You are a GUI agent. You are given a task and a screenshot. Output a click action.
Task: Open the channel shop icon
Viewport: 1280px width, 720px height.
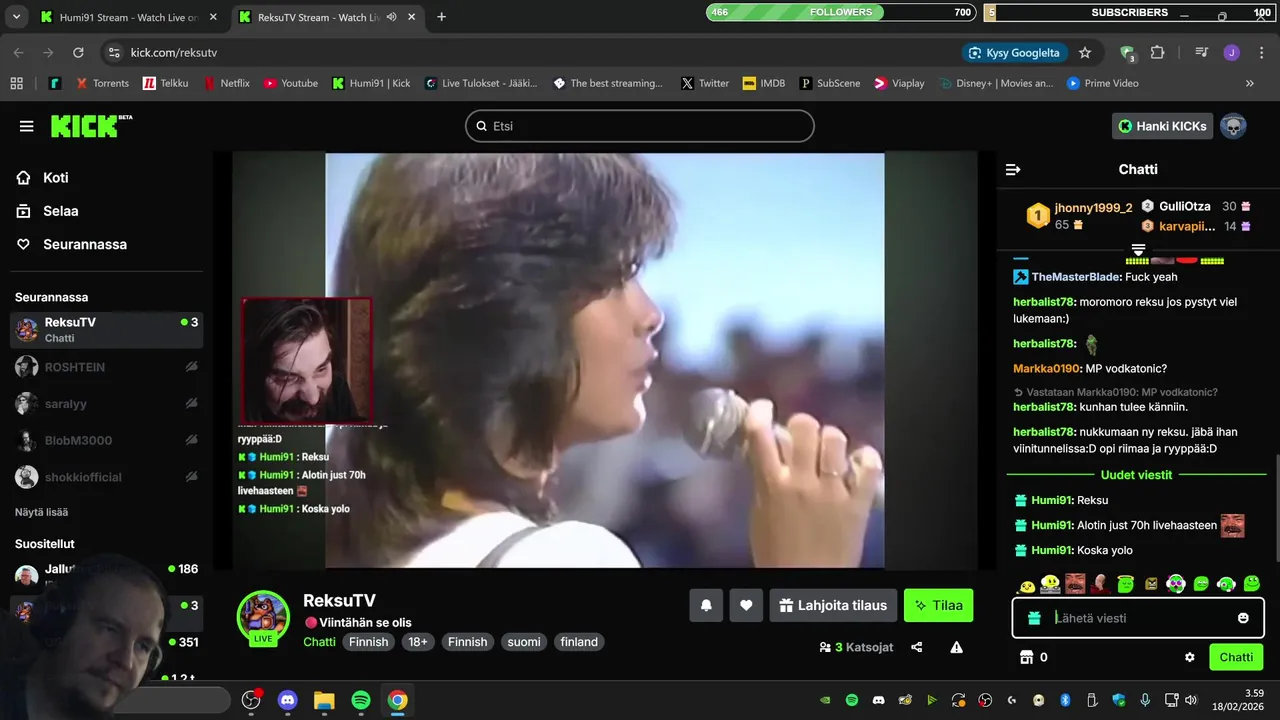tap(1025, 657)
